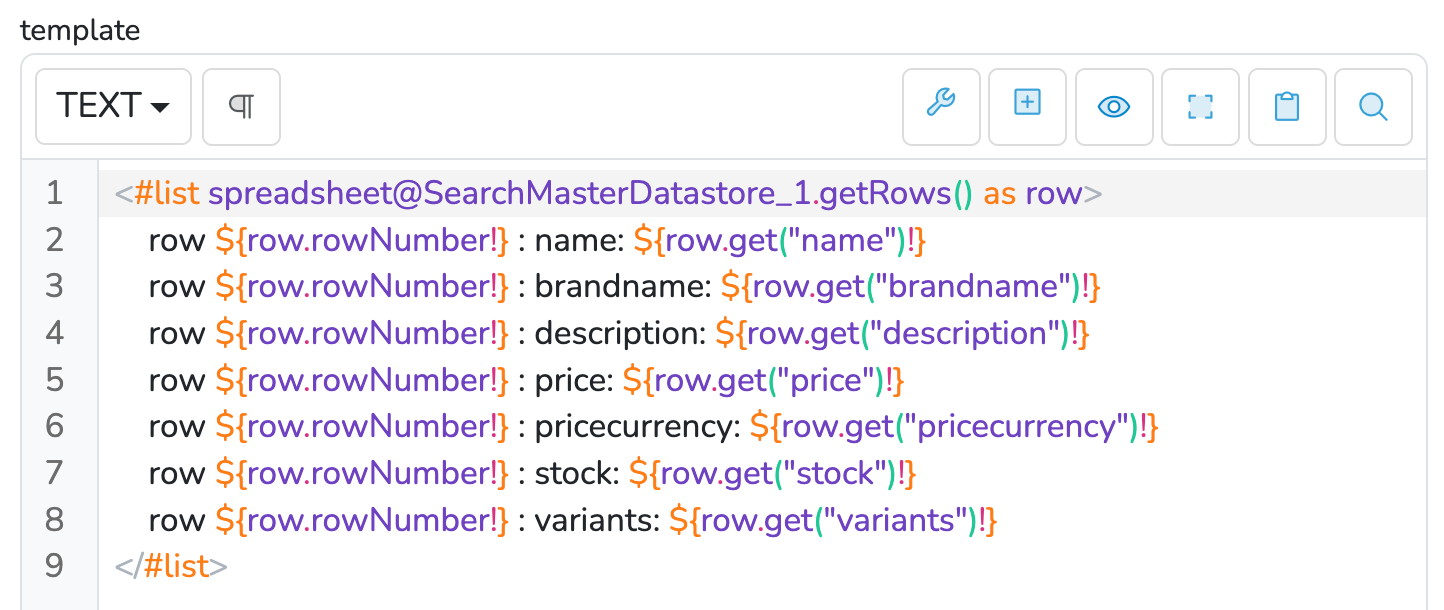Toggle the eye preview icon
Image resolution: width=1444 pixels, height=610 pixels.
click(x=1114, y=106)
